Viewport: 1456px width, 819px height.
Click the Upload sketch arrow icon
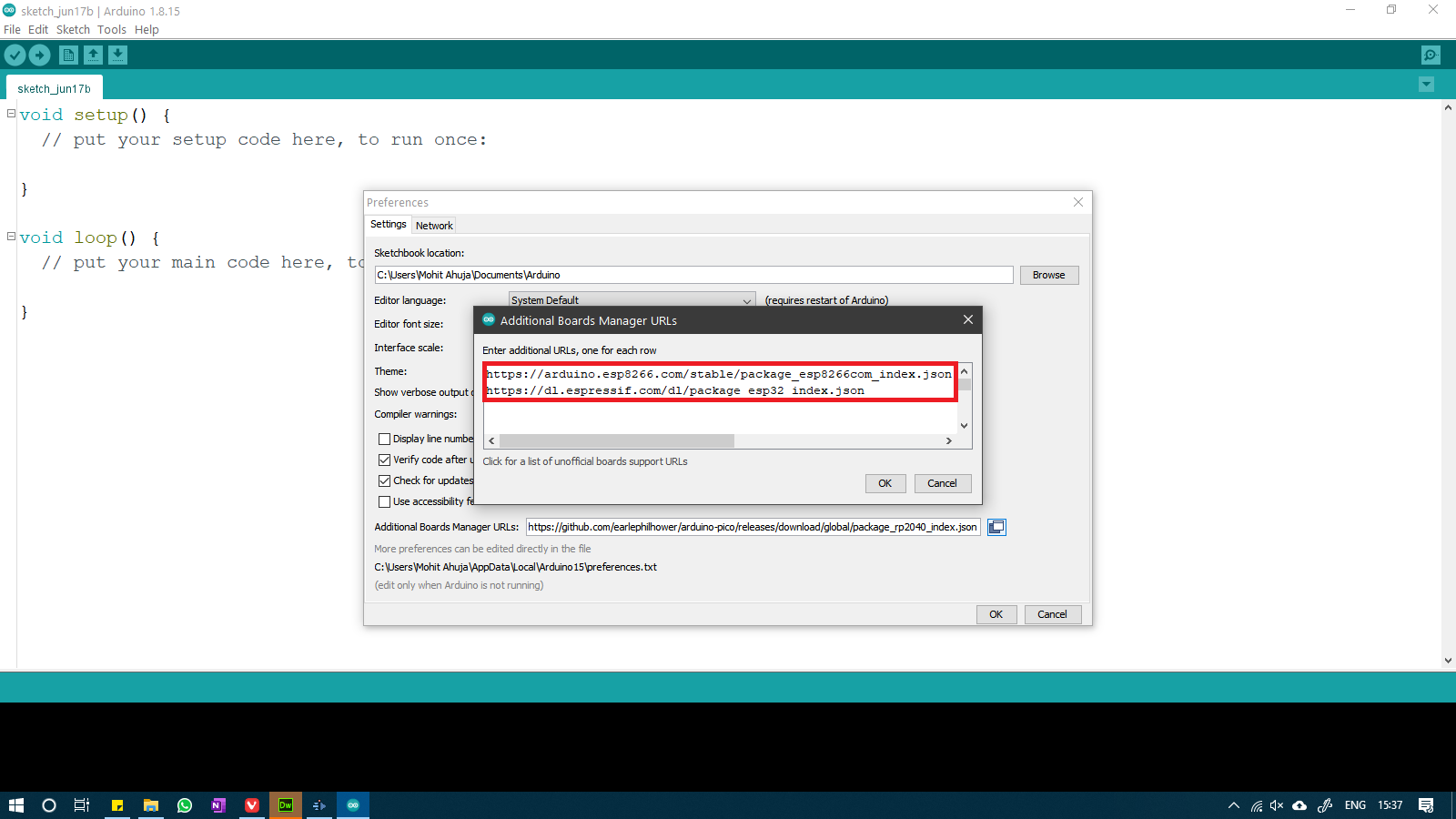click(39, 55)
